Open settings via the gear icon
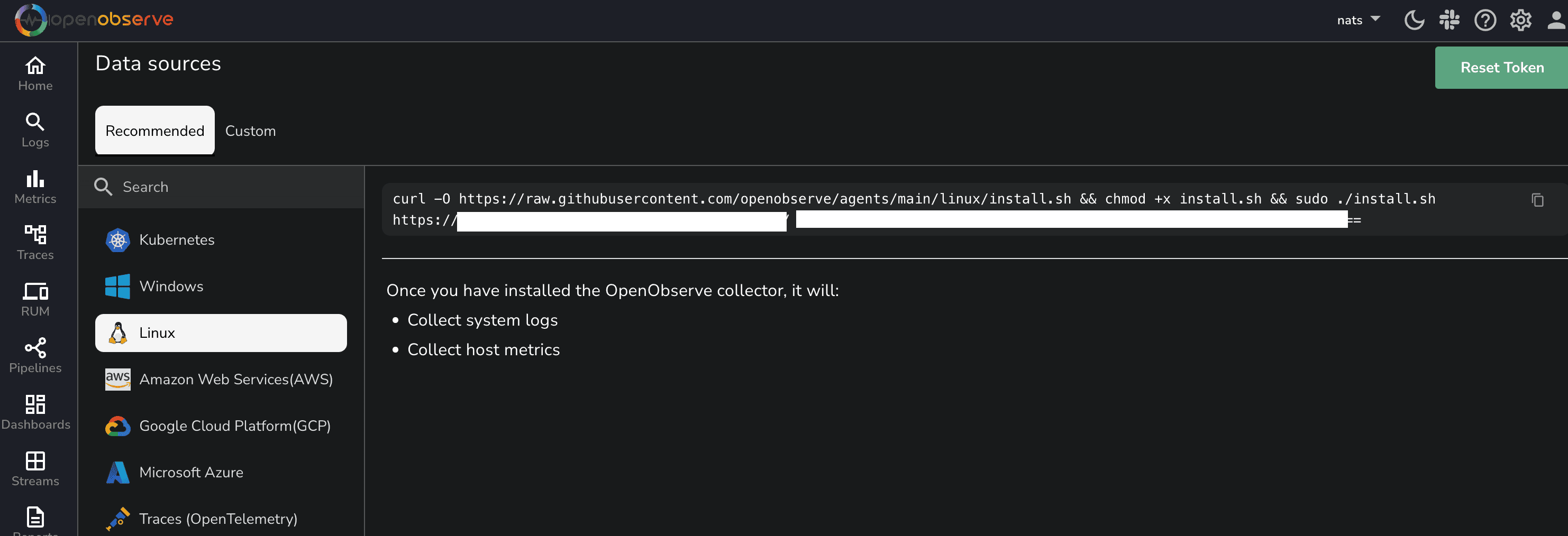Screen dimensions: 1568x536 click(1520, 21)
